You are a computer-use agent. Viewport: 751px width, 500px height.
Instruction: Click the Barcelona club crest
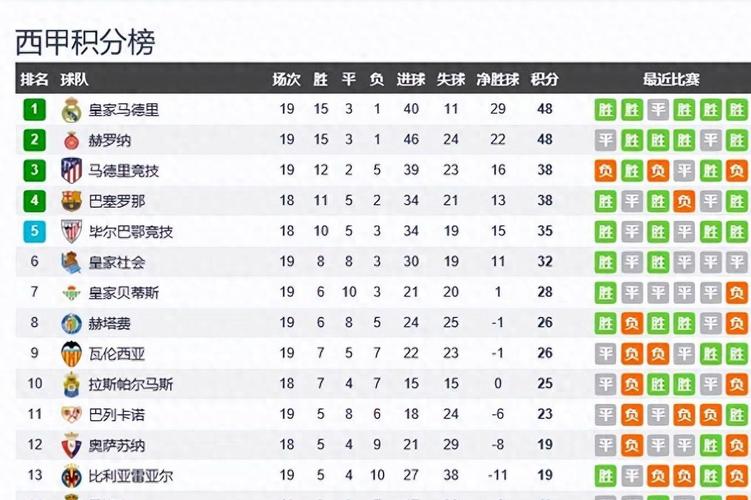71,201
